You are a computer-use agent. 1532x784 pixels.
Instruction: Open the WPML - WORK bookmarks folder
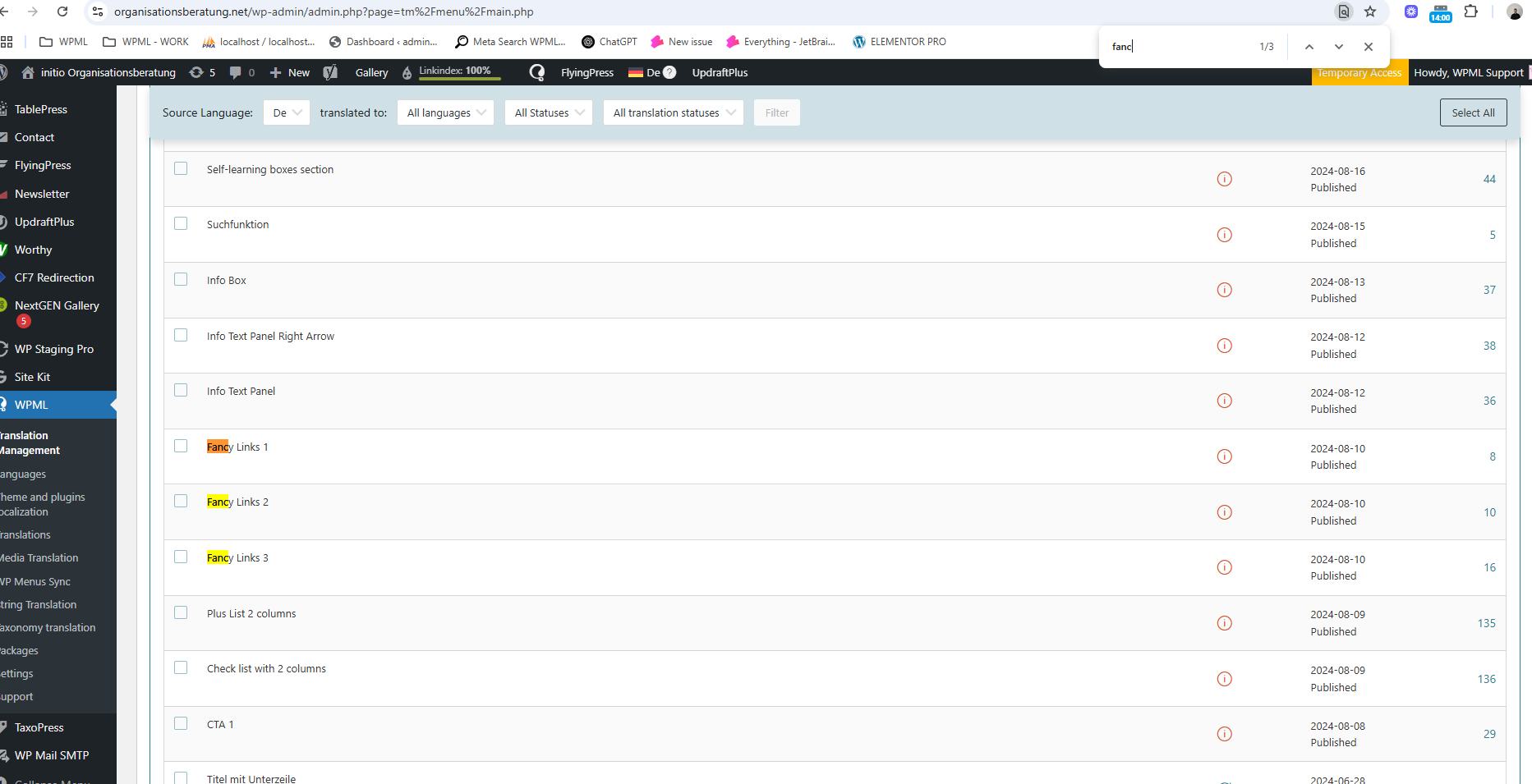145,42
